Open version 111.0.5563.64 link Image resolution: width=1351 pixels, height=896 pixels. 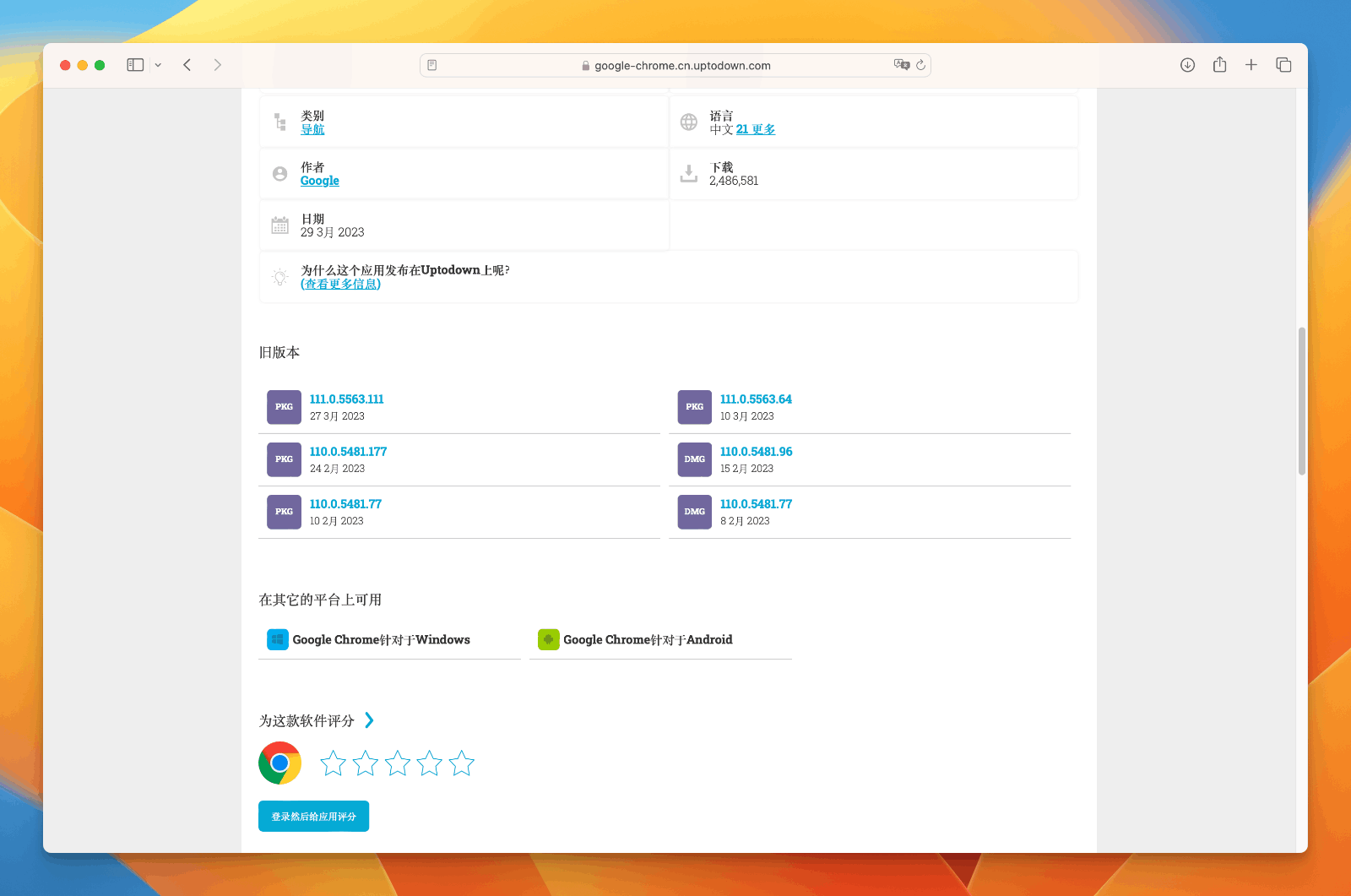[756, 399]
